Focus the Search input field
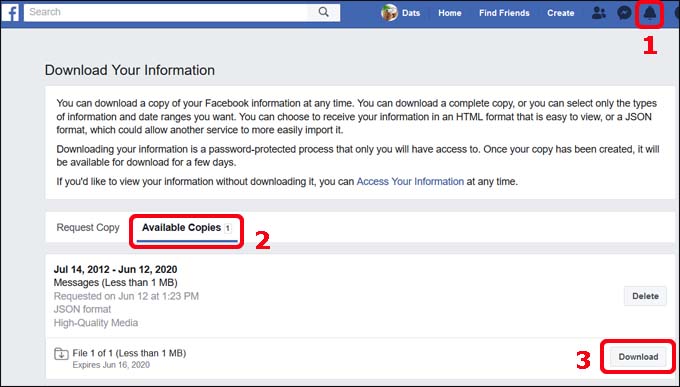 click(166, 12)
